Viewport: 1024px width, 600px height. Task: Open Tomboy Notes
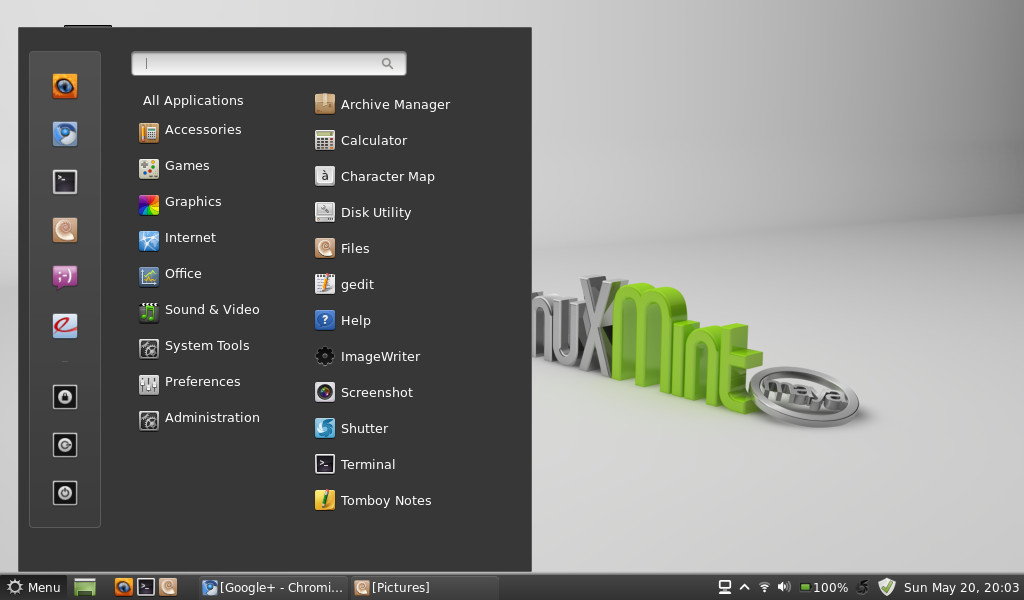pos(384,500)
